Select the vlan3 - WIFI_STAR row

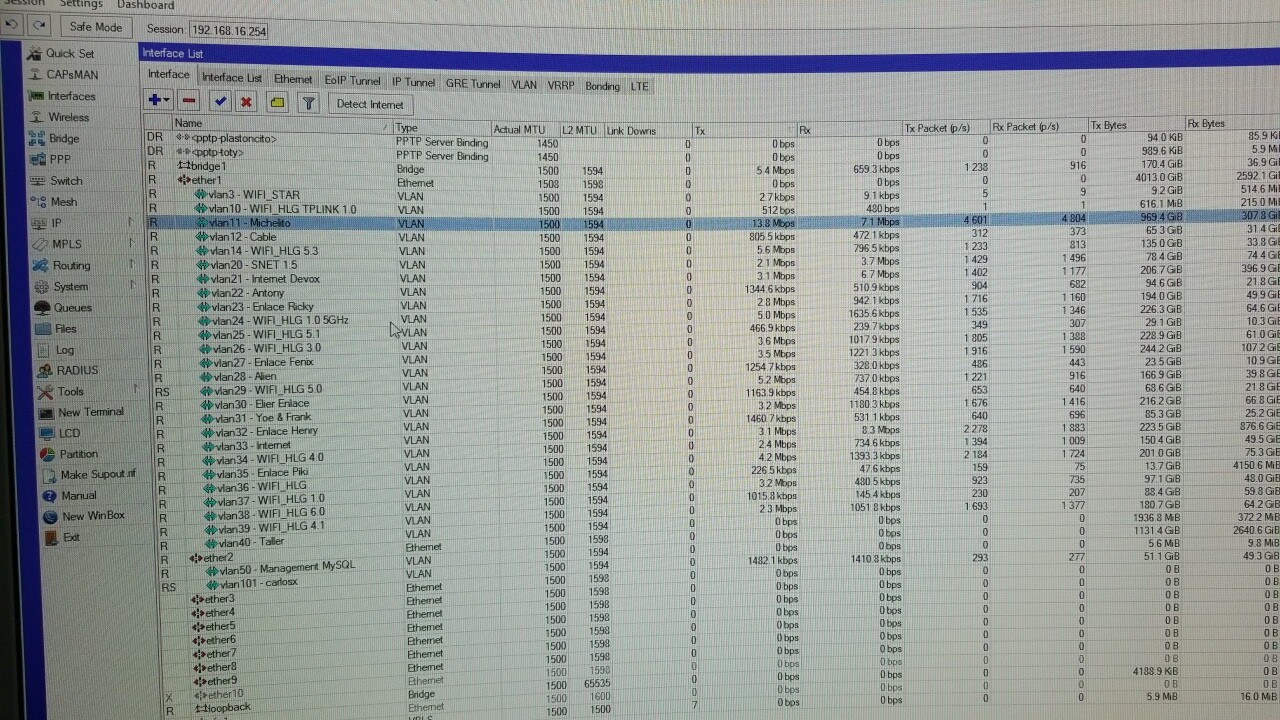(712, 196)
